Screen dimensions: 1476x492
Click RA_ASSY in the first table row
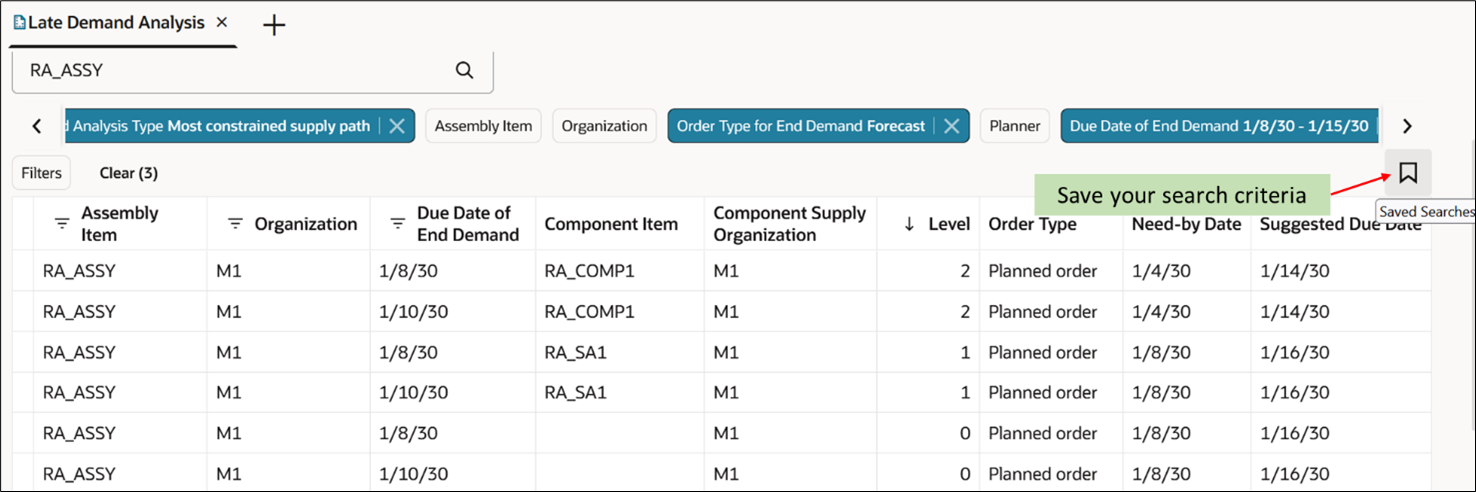[x=79, y=271]
